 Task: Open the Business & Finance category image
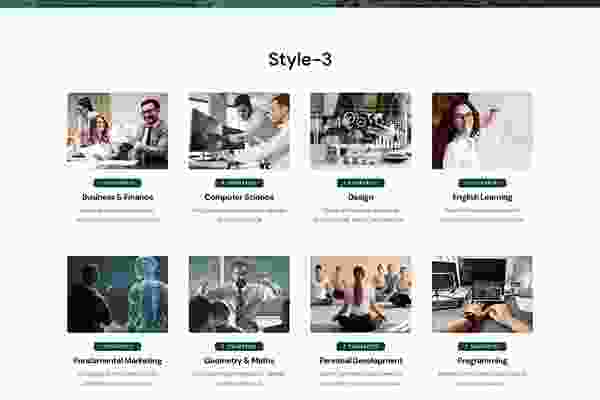[x=117, y=131]
